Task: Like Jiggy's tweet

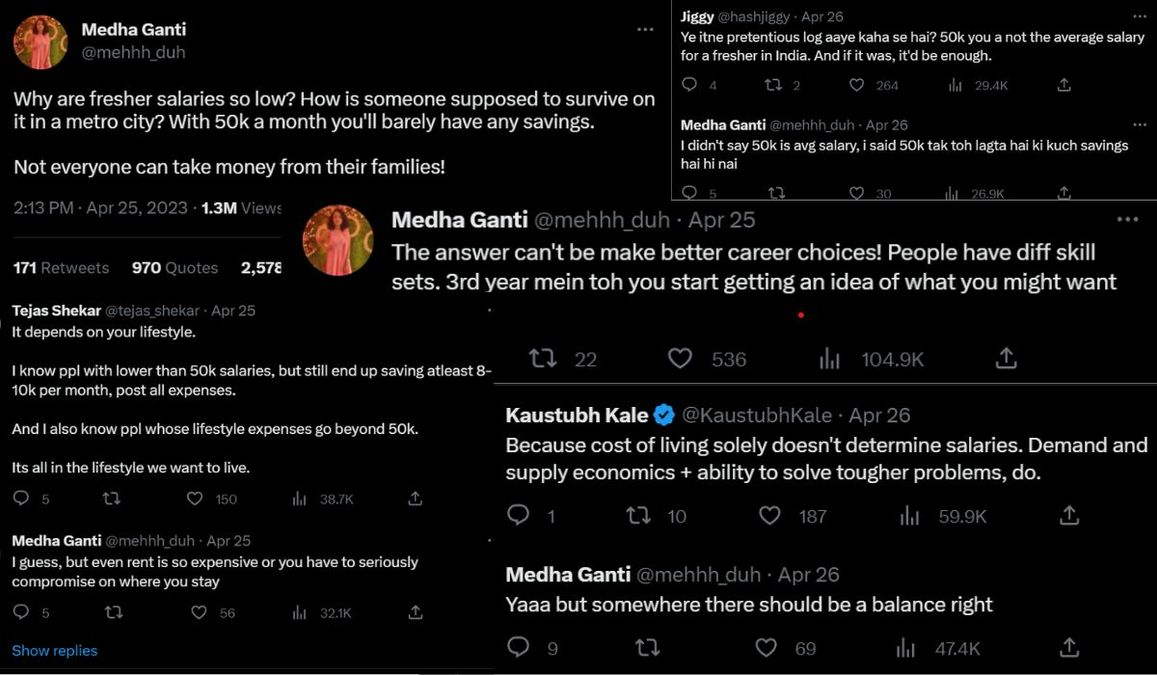Action: point(856,85)
